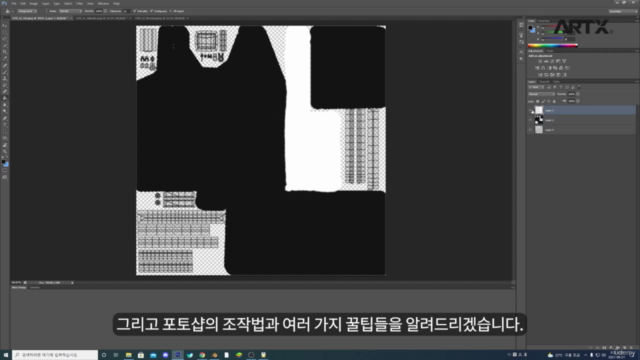
Task: Add a Vibrance adjustment
Action: pos(564,61)
